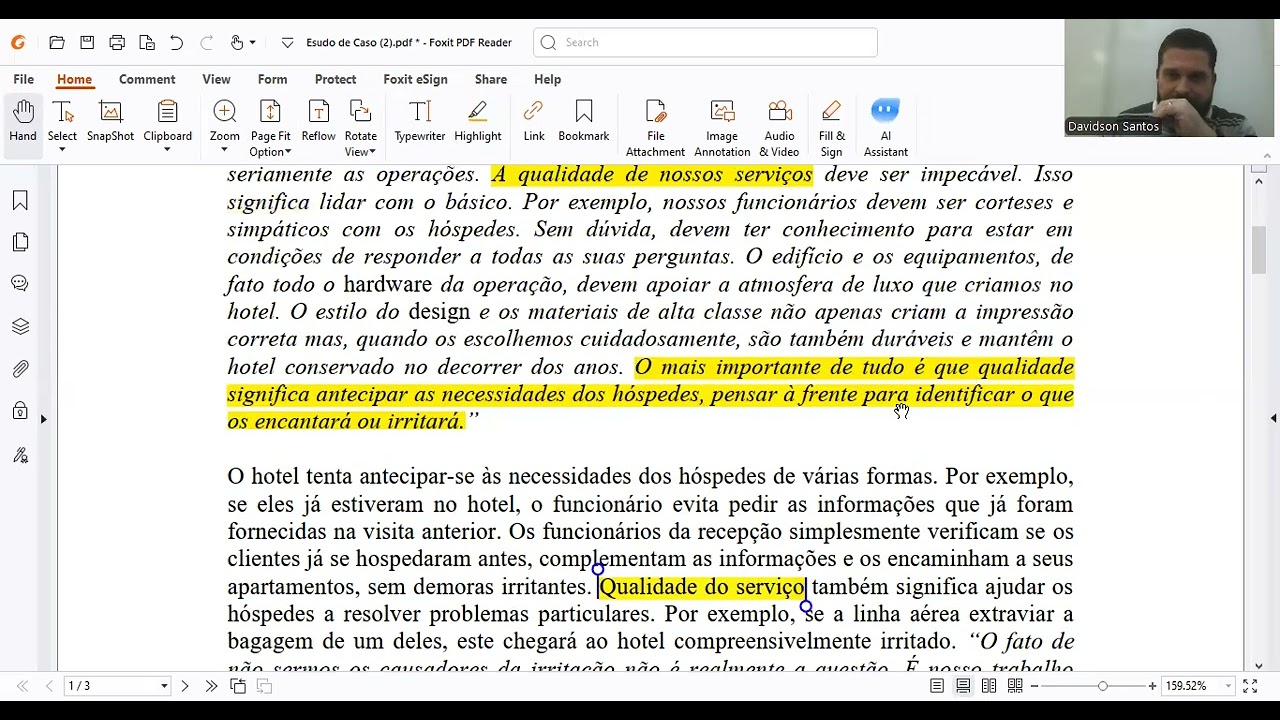
Task: Open the Bookmarks panel in the left sidebar
Action: pyautogui.click(x=20, y=201)
